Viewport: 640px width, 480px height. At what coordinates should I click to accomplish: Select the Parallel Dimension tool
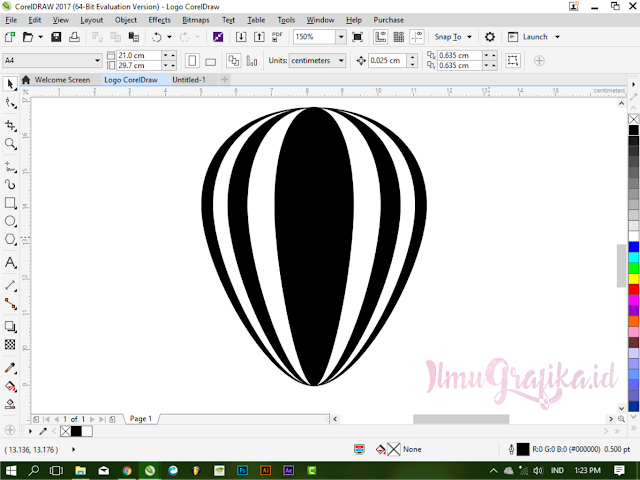[x=10, y=285]
